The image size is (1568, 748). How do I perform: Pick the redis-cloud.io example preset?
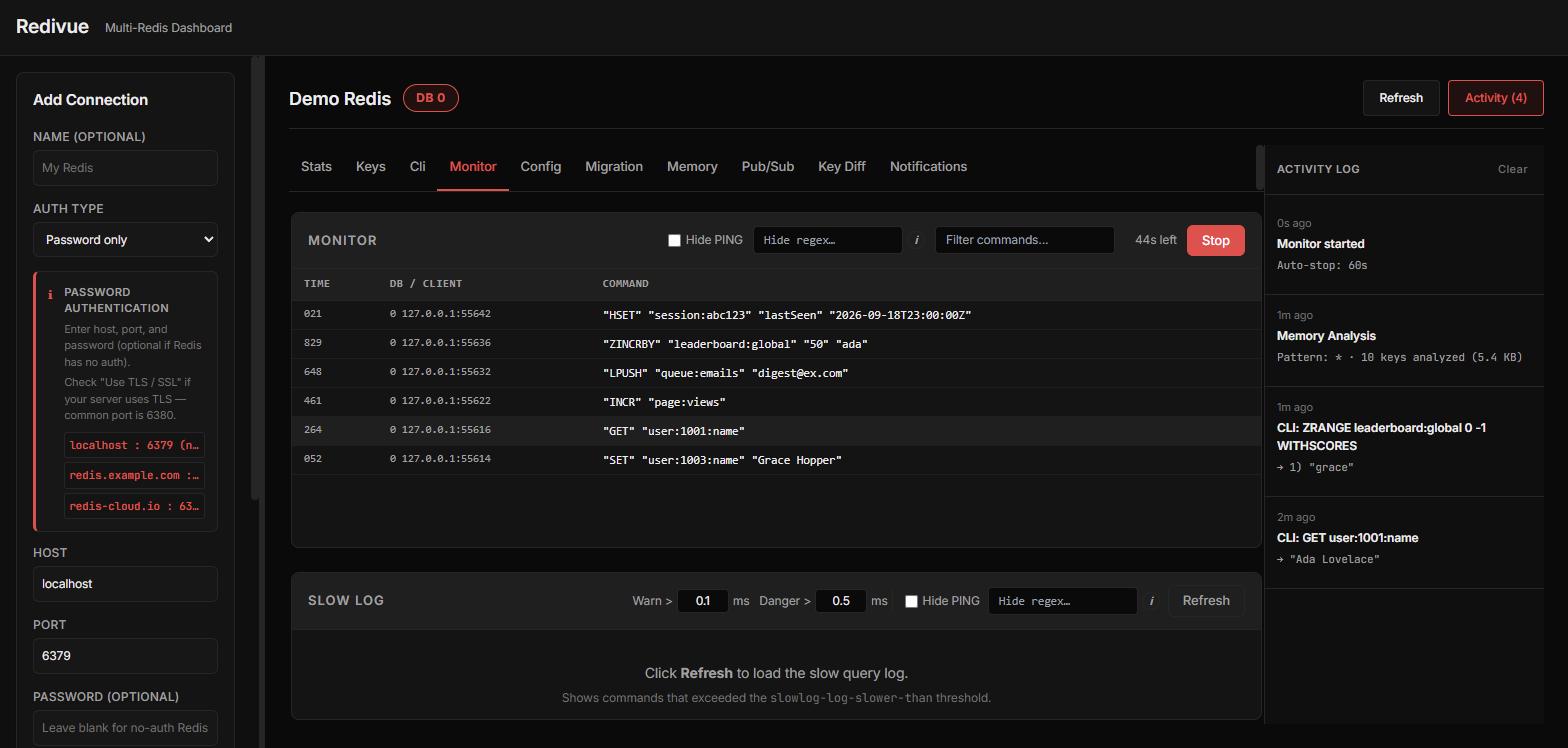pyautogui.click(x=135, y=506)
